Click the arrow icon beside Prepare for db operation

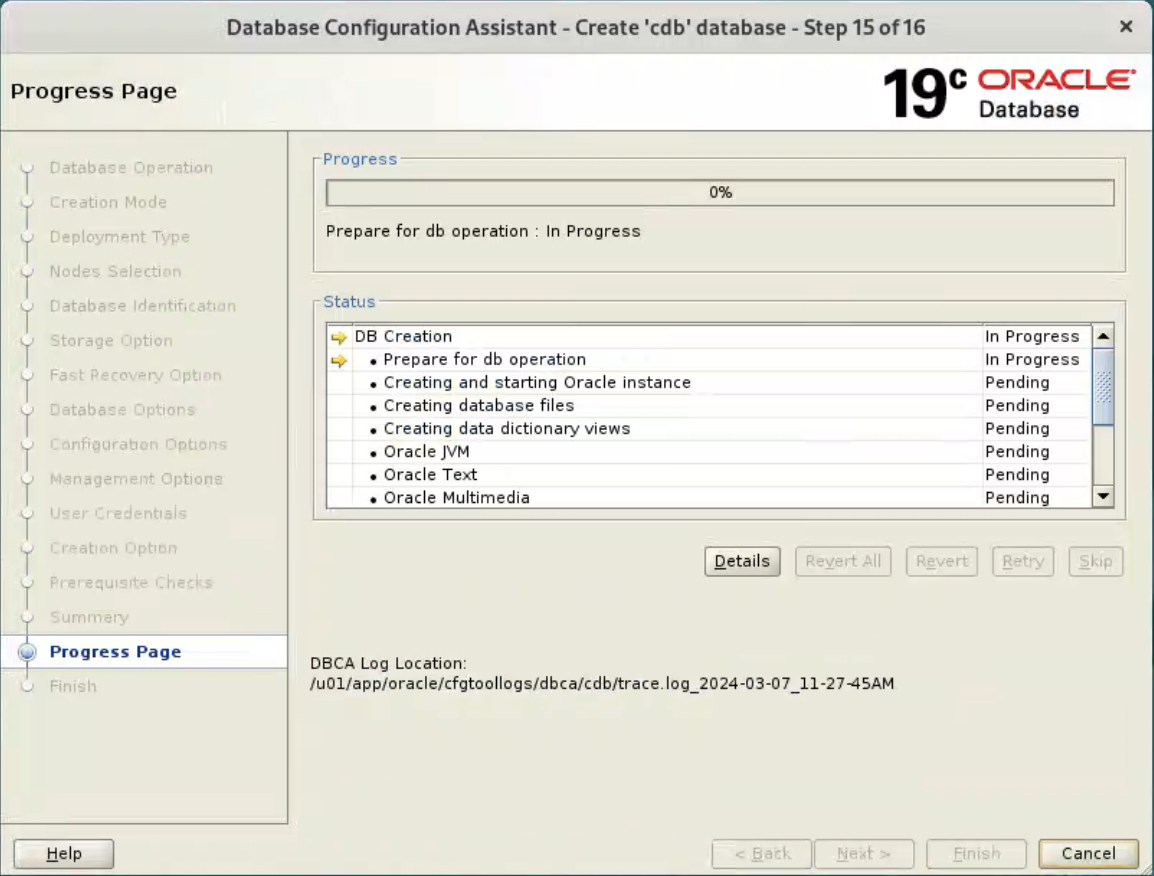(339, 360)
